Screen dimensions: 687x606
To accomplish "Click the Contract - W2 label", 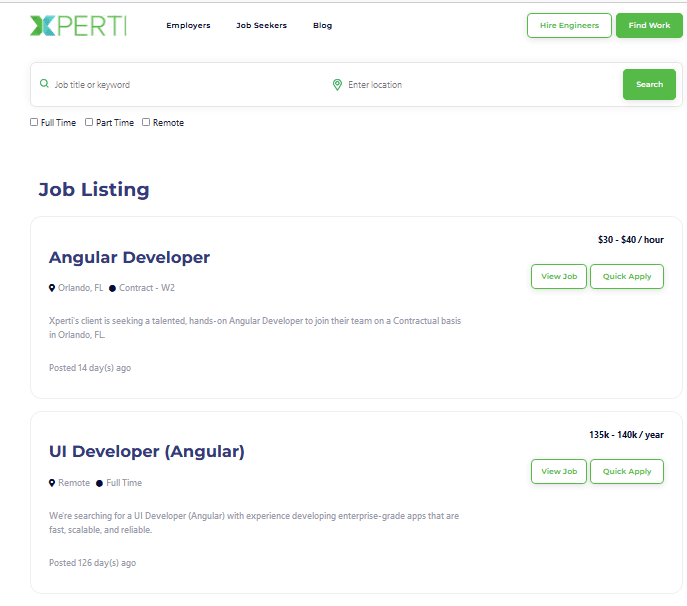I will (x=147, y=288).
